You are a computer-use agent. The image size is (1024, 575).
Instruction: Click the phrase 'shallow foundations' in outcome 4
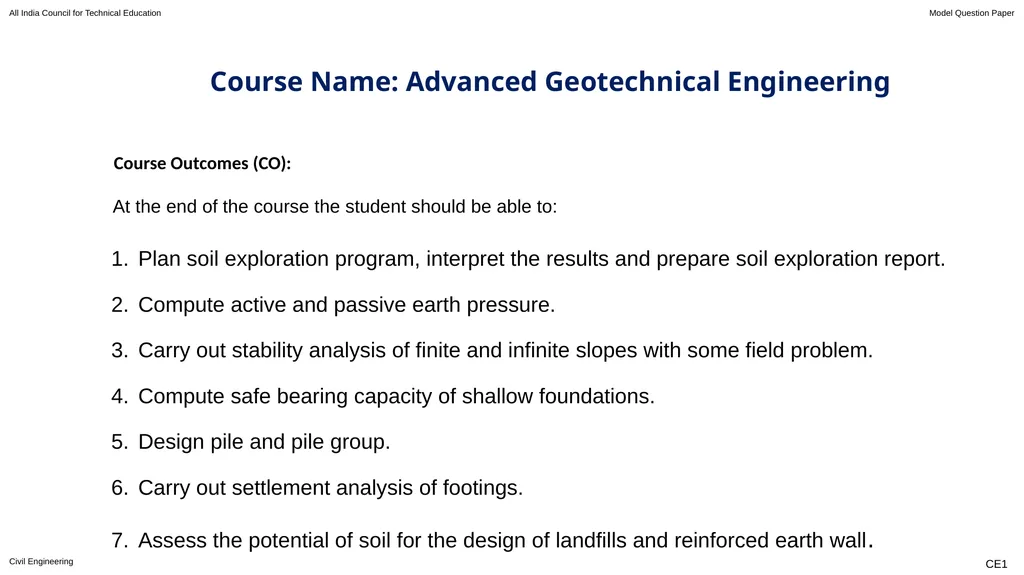[x=558, y=397]
